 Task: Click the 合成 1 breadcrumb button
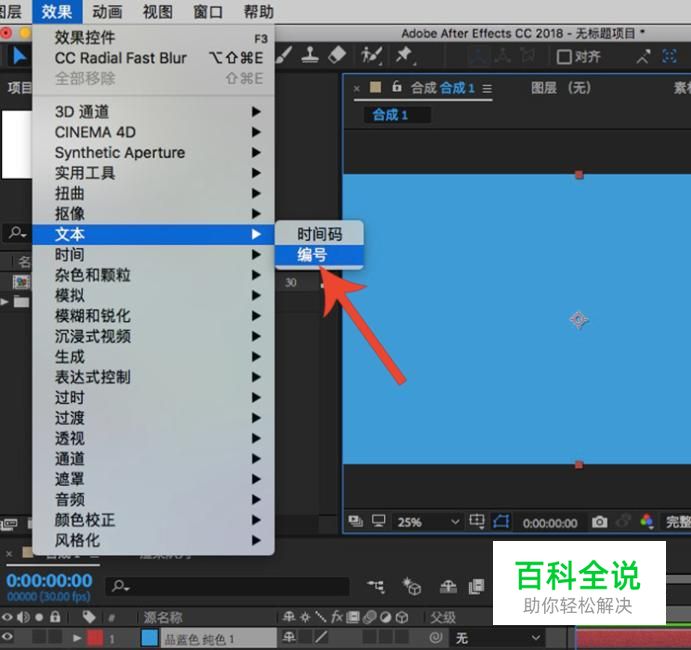(397, 115)
